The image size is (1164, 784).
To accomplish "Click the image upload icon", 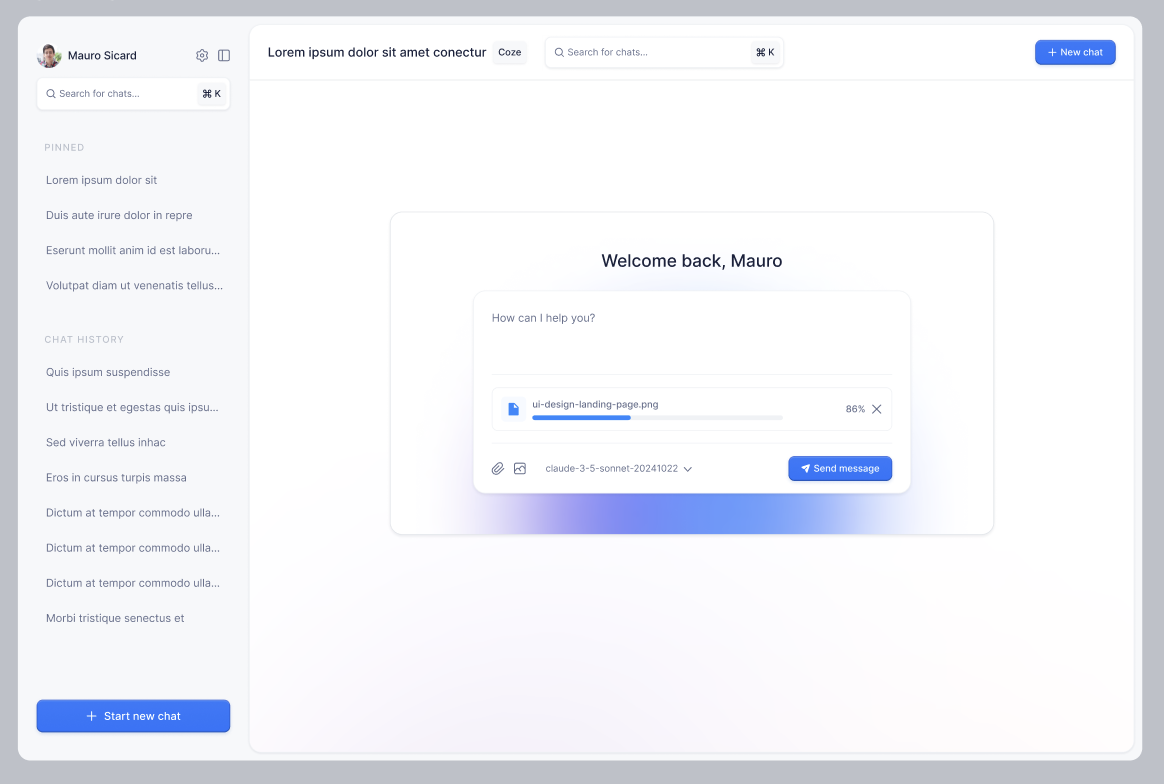I will pos(520,468).
